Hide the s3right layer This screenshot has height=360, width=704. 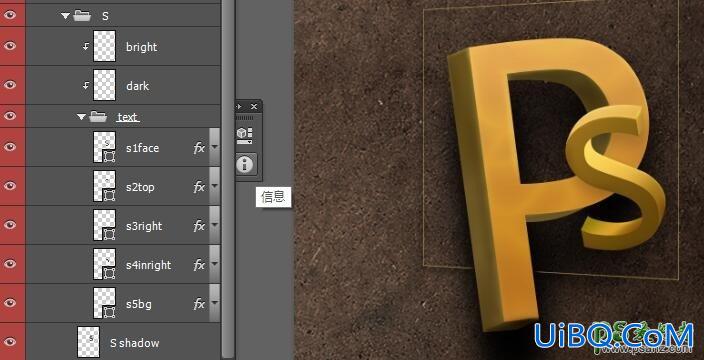9,225
